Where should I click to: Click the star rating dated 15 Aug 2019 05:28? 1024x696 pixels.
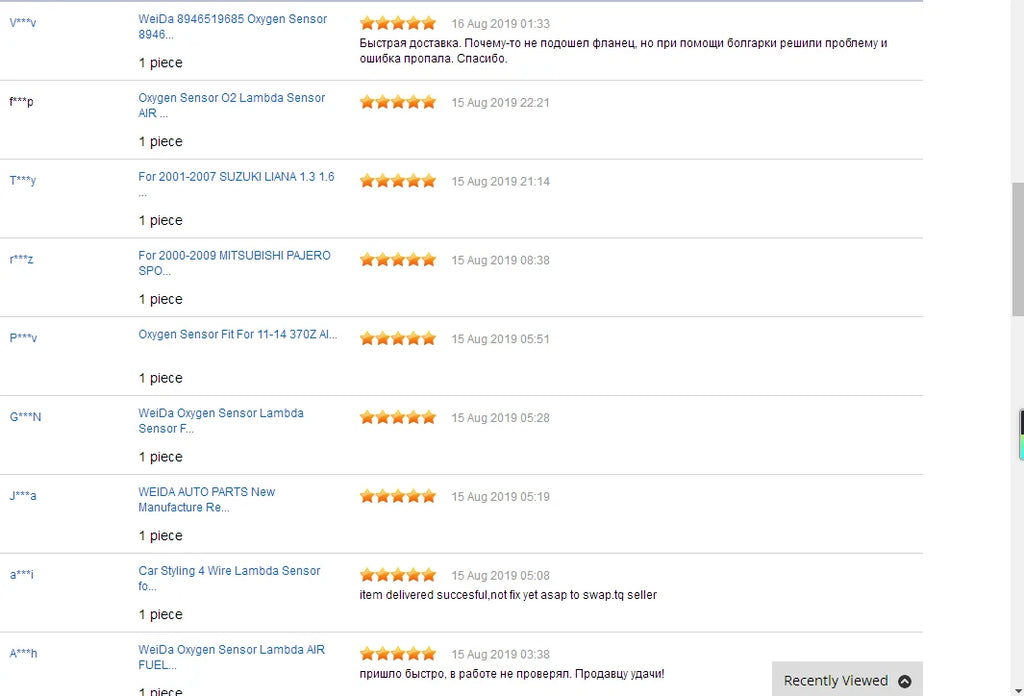398,417
